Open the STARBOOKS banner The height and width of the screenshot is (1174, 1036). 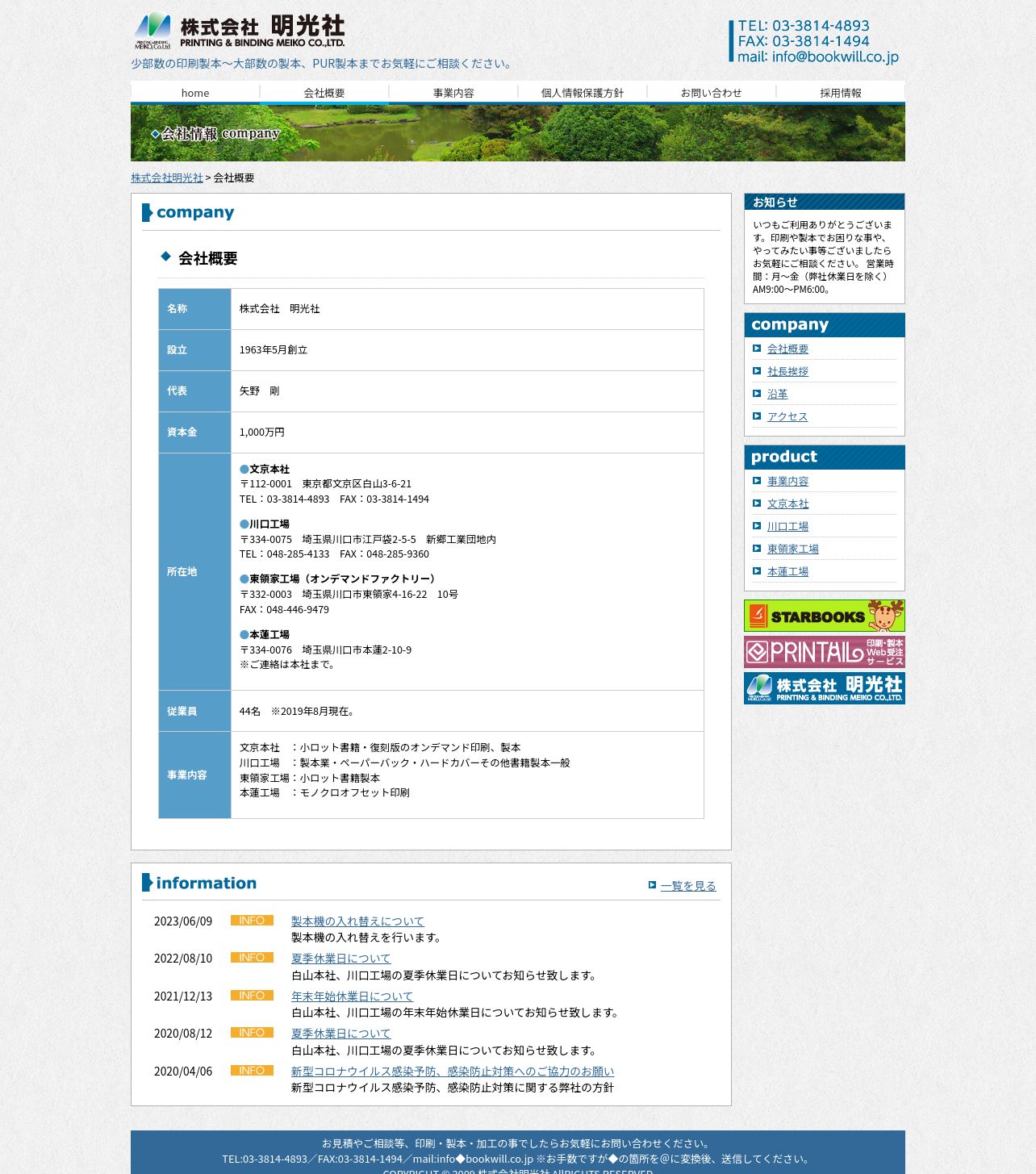(825, 616)
